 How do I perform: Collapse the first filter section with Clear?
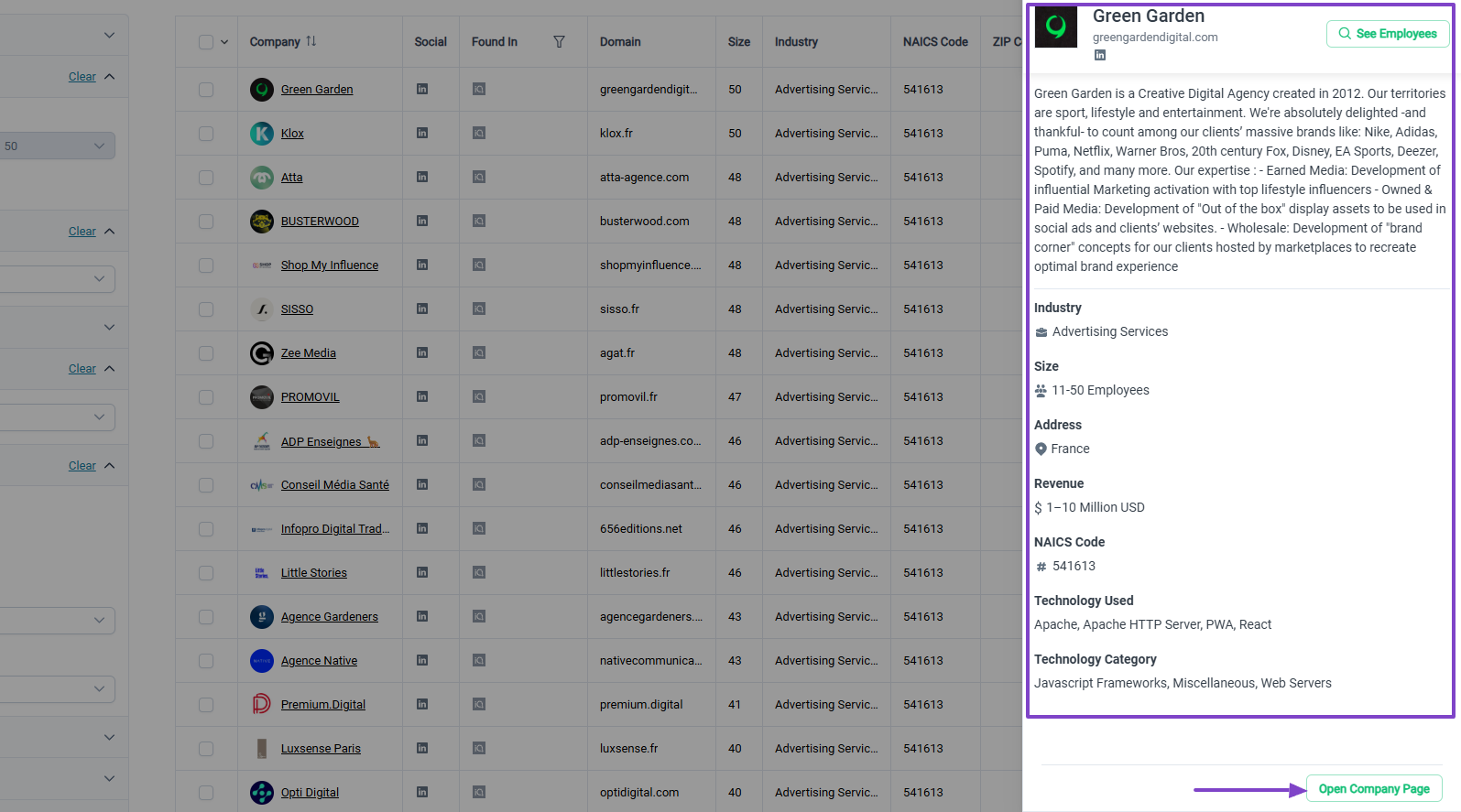[x=110, y=77]
